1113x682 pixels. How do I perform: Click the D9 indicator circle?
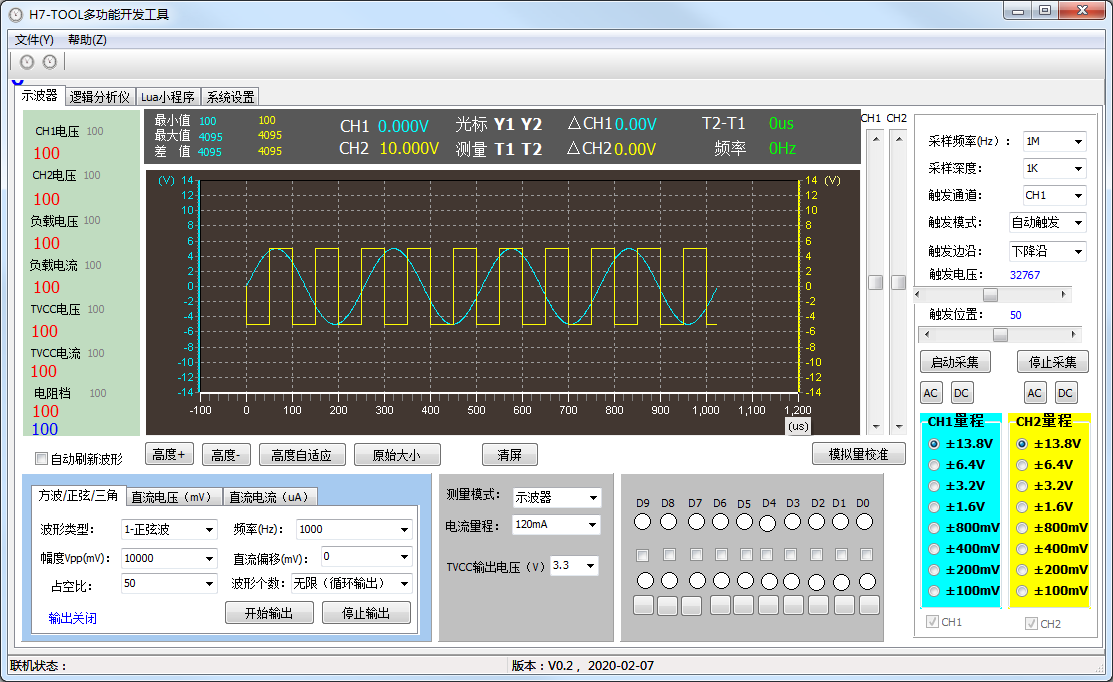pyautogui.click(x=642, y=522)
